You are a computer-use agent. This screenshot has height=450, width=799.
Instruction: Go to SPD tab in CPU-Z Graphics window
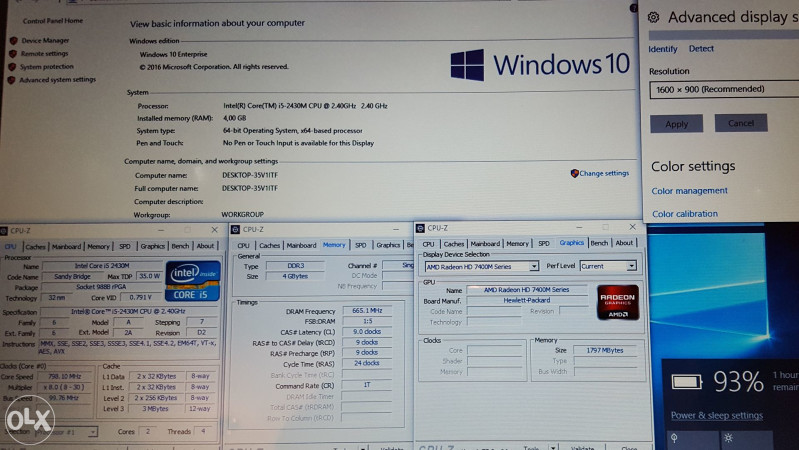coord(544,244)
